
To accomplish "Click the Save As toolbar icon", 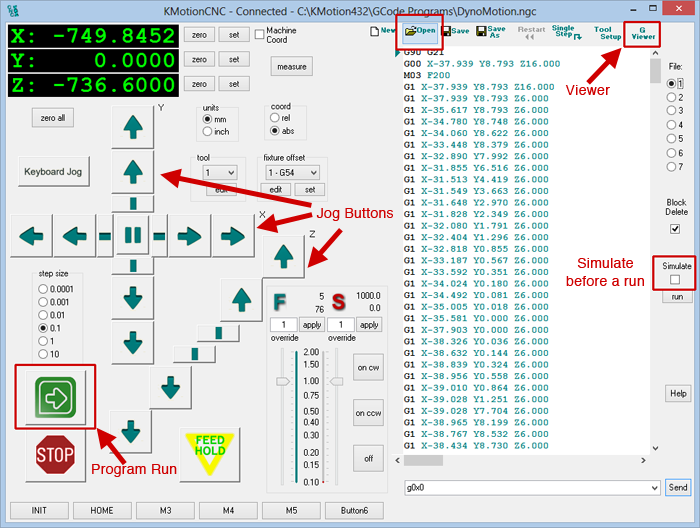I will 496,31.
